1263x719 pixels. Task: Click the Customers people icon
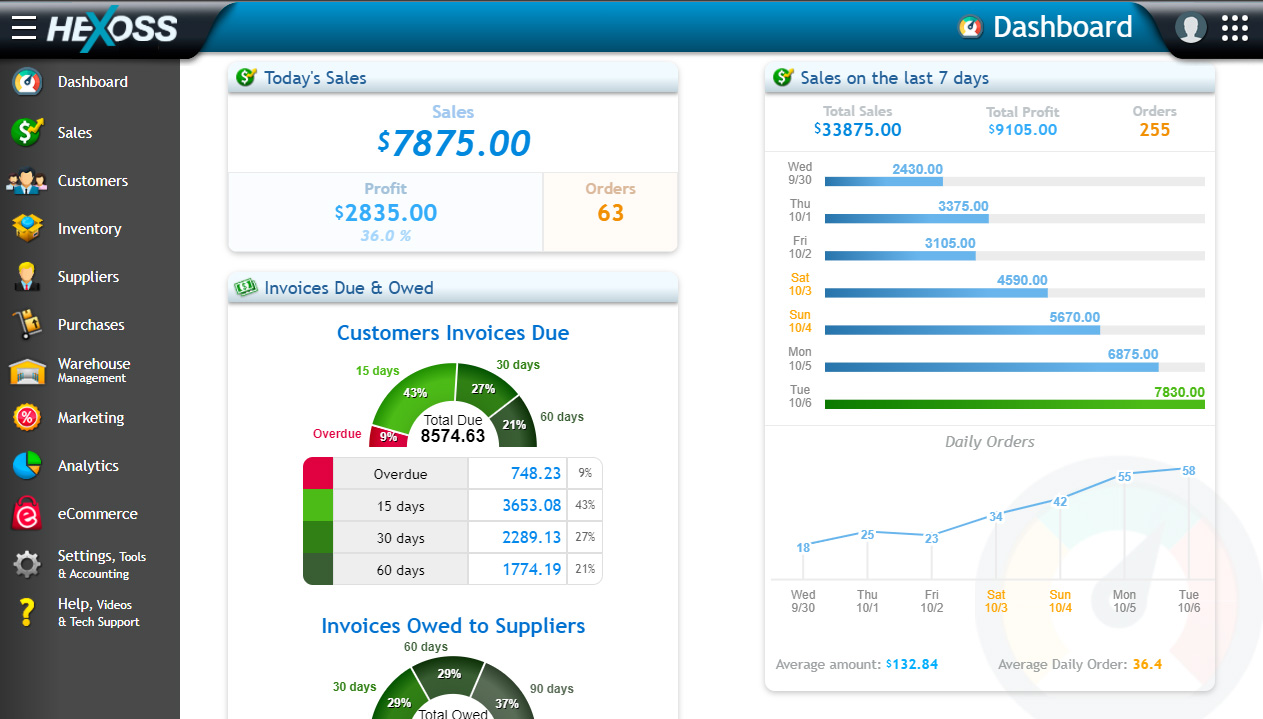27,181
